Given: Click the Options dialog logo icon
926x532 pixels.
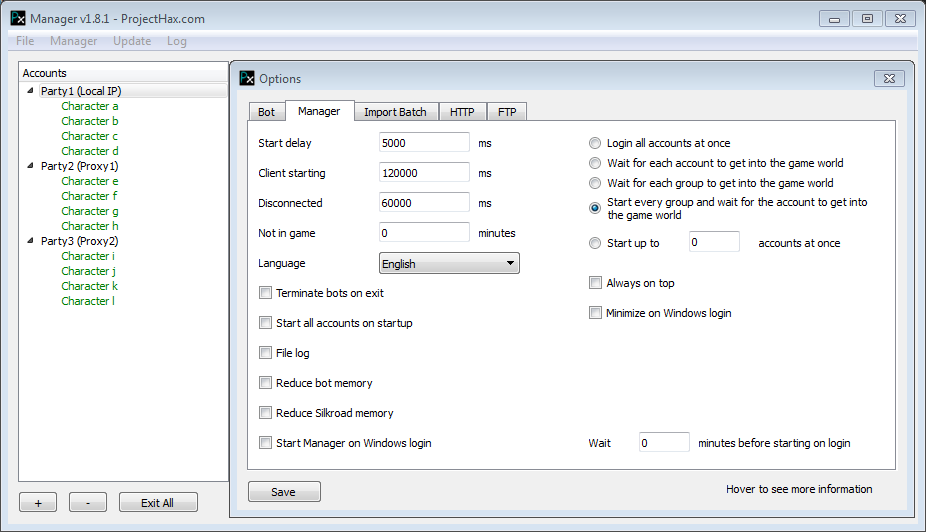Looking at the screenshot, I should tap(247, 78).
